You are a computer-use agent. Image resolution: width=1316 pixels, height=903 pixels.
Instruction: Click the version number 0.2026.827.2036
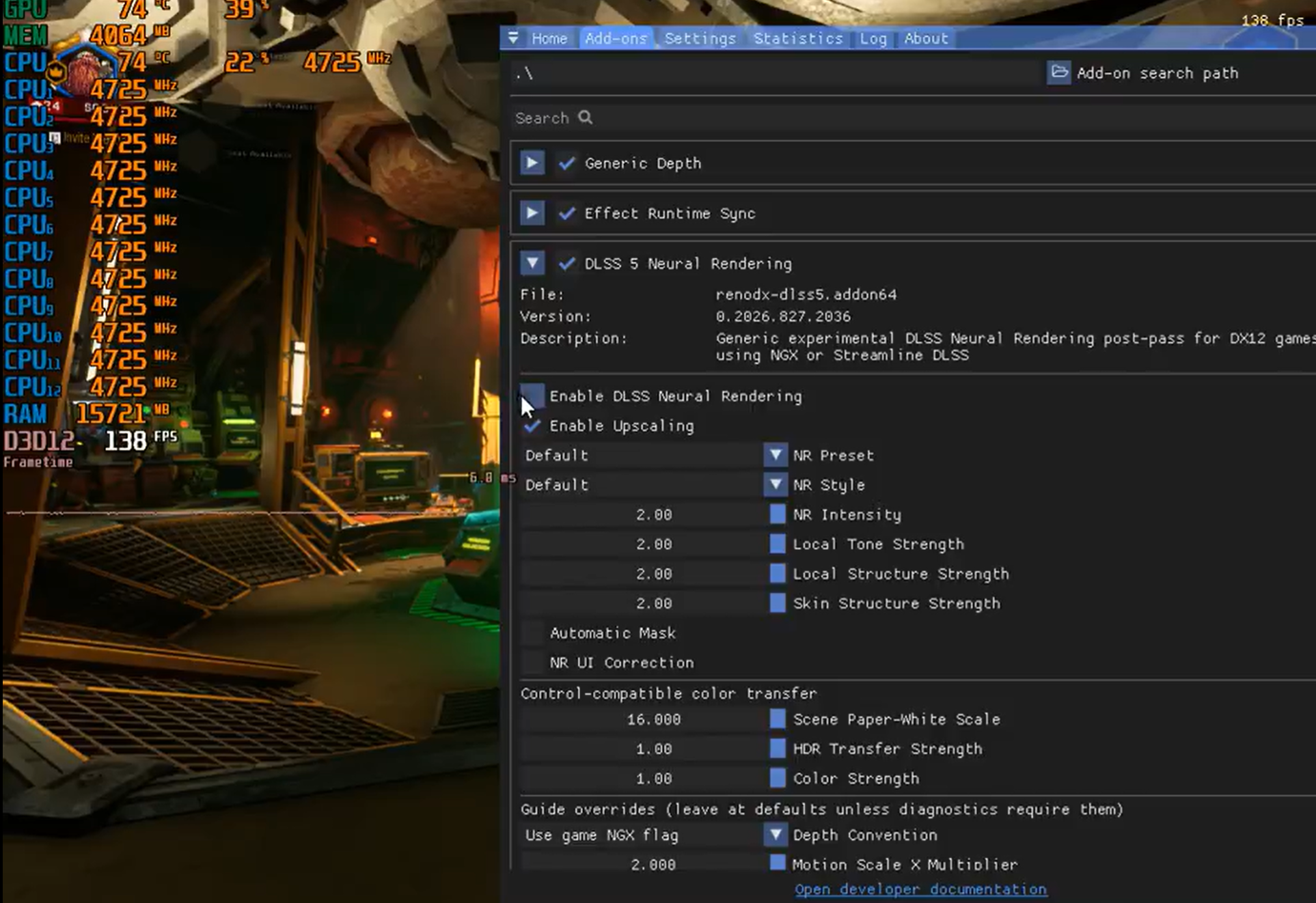(x=783, y=316)
